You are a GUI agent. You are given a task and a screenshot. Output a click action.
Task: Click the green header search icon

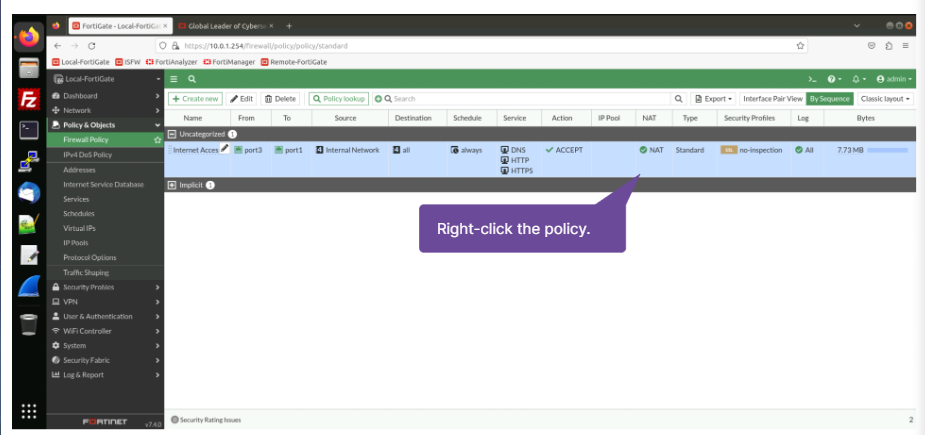192,79
